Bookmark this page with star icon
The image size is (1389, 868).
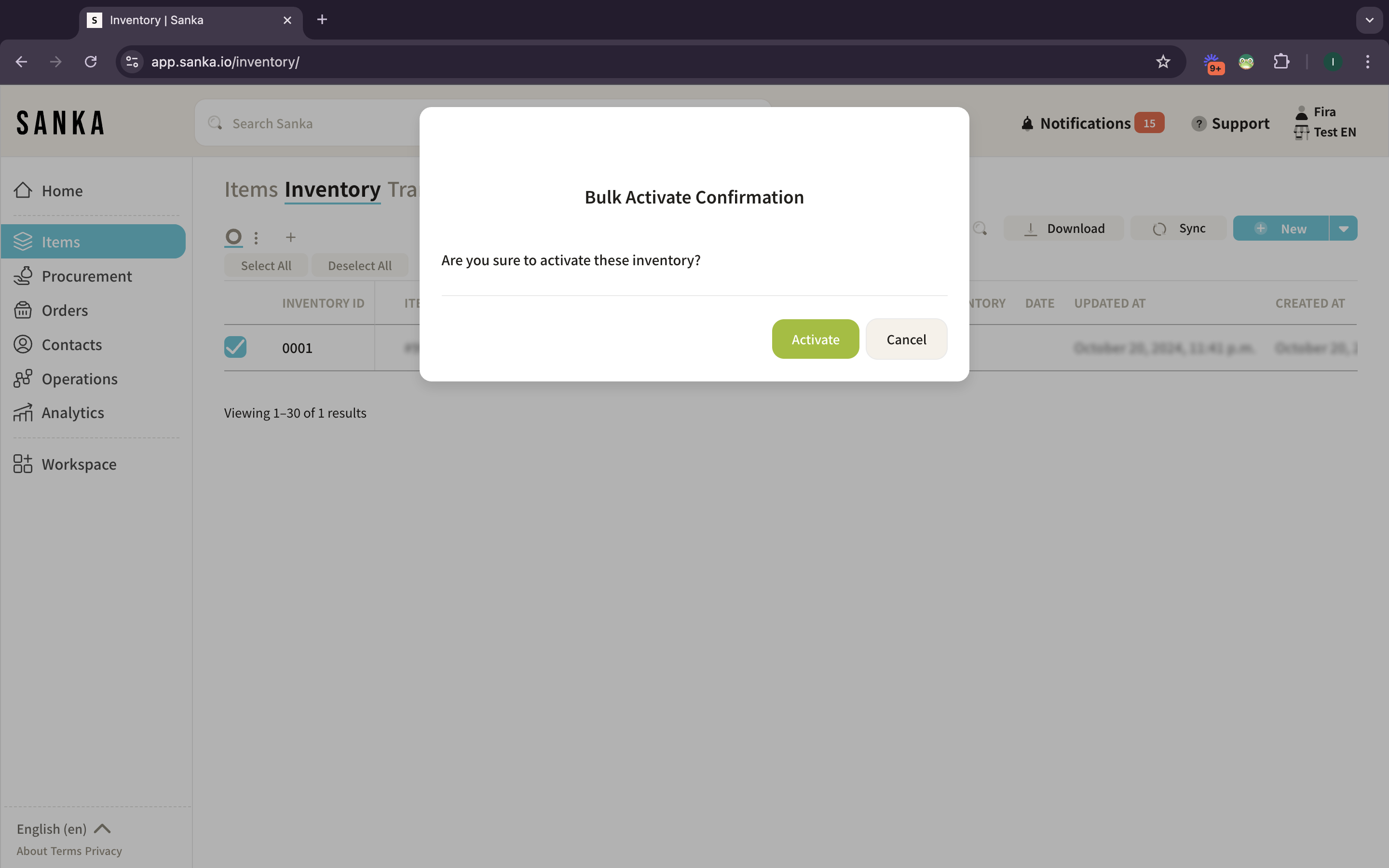click(1163, 61)
